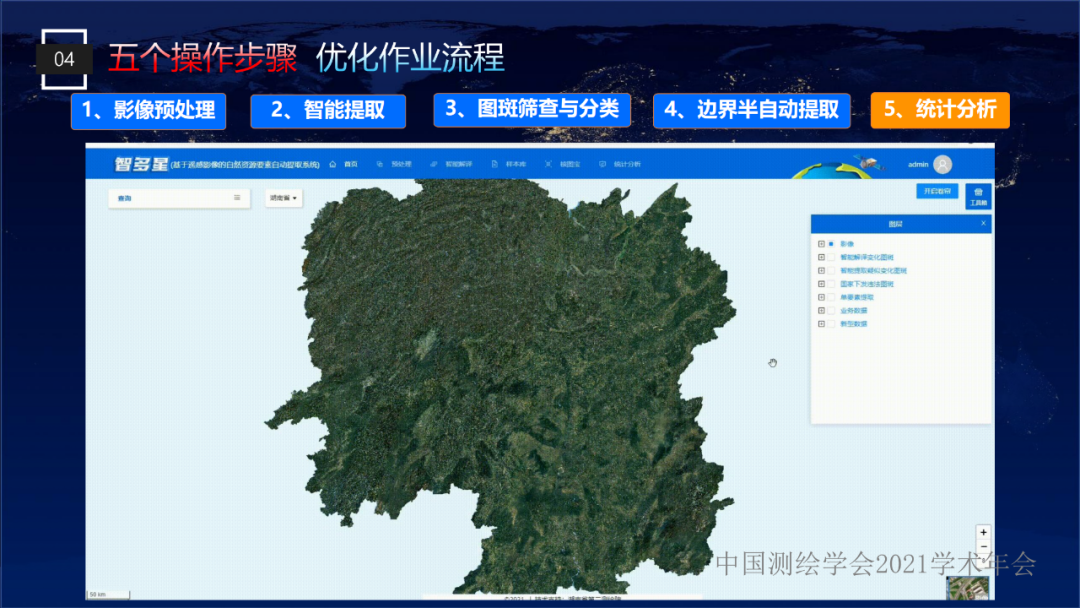The height and width of the screenshot is (608, 1080).
Task: Toggle the 影像 layer checkbox
Action: pos(831,244)
